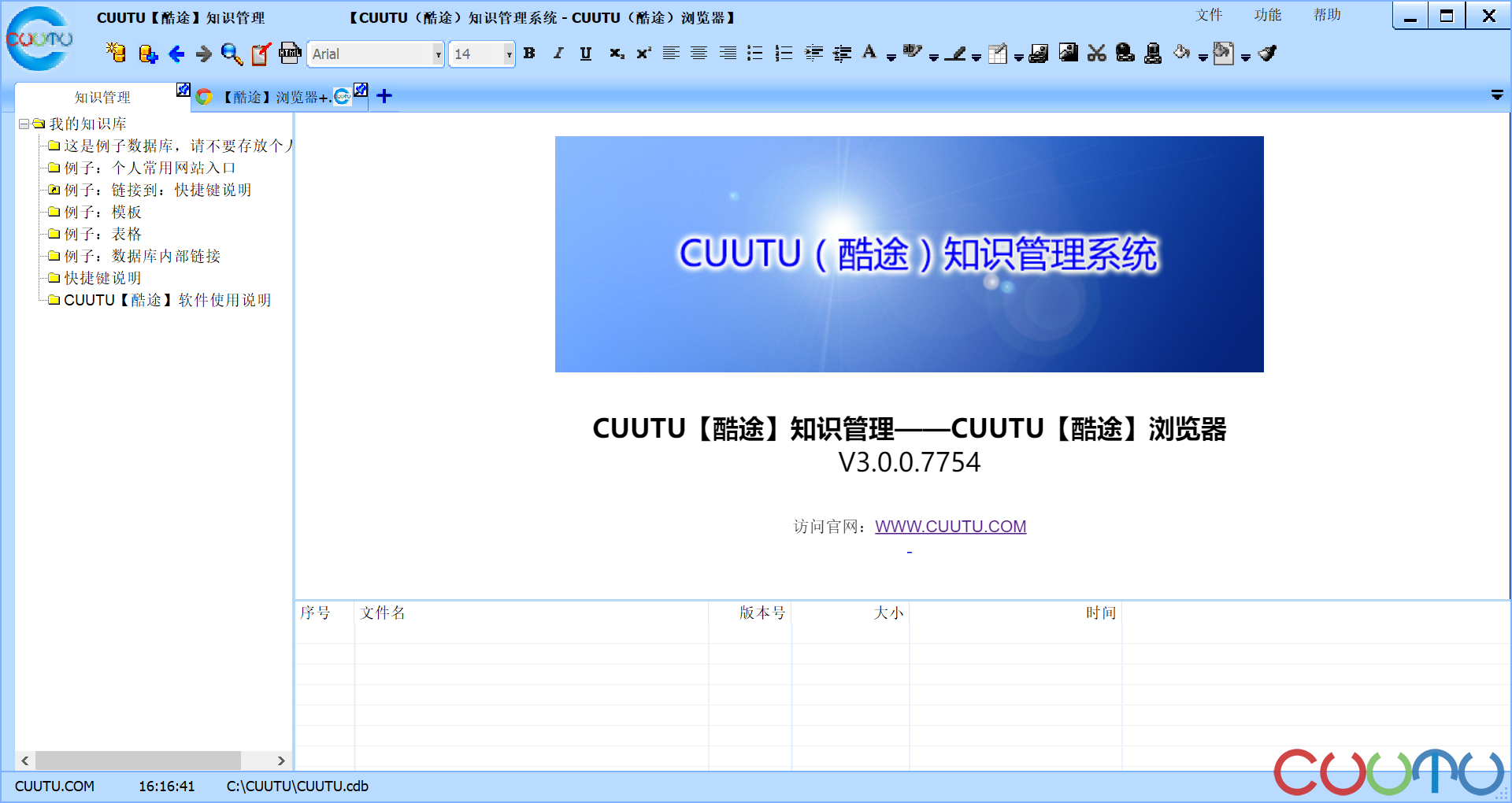Toggle bold formatting

tap(529, 53)
